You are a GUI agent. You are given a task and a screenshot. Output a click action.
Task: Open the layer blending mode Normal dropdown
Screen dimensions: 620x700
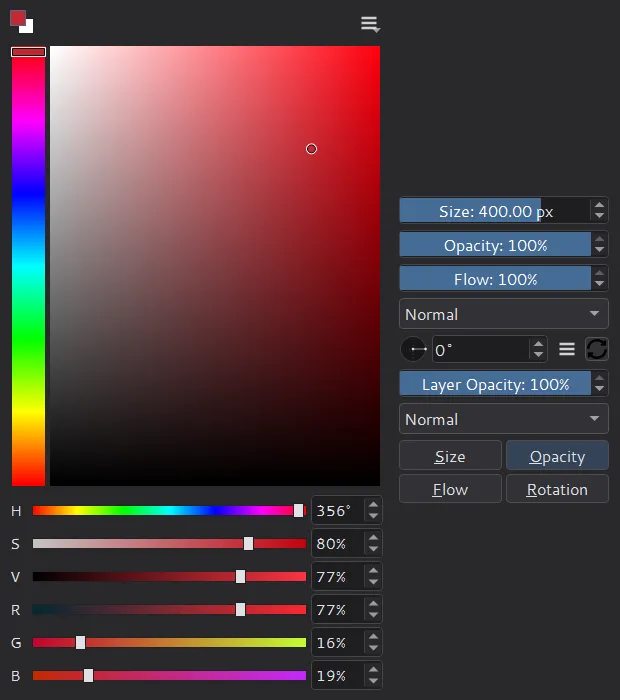(503, 419)
